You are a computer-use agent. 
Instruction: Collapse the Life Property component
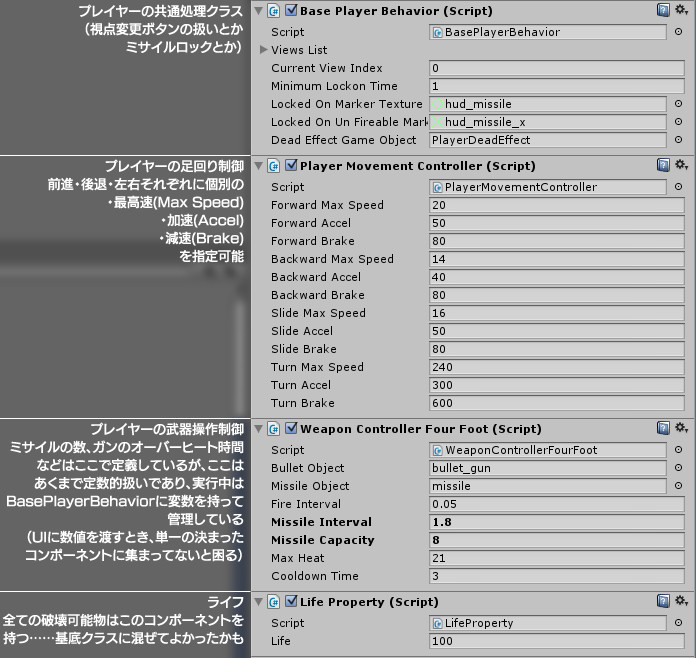pyautogui.click(x=258, y=602)
